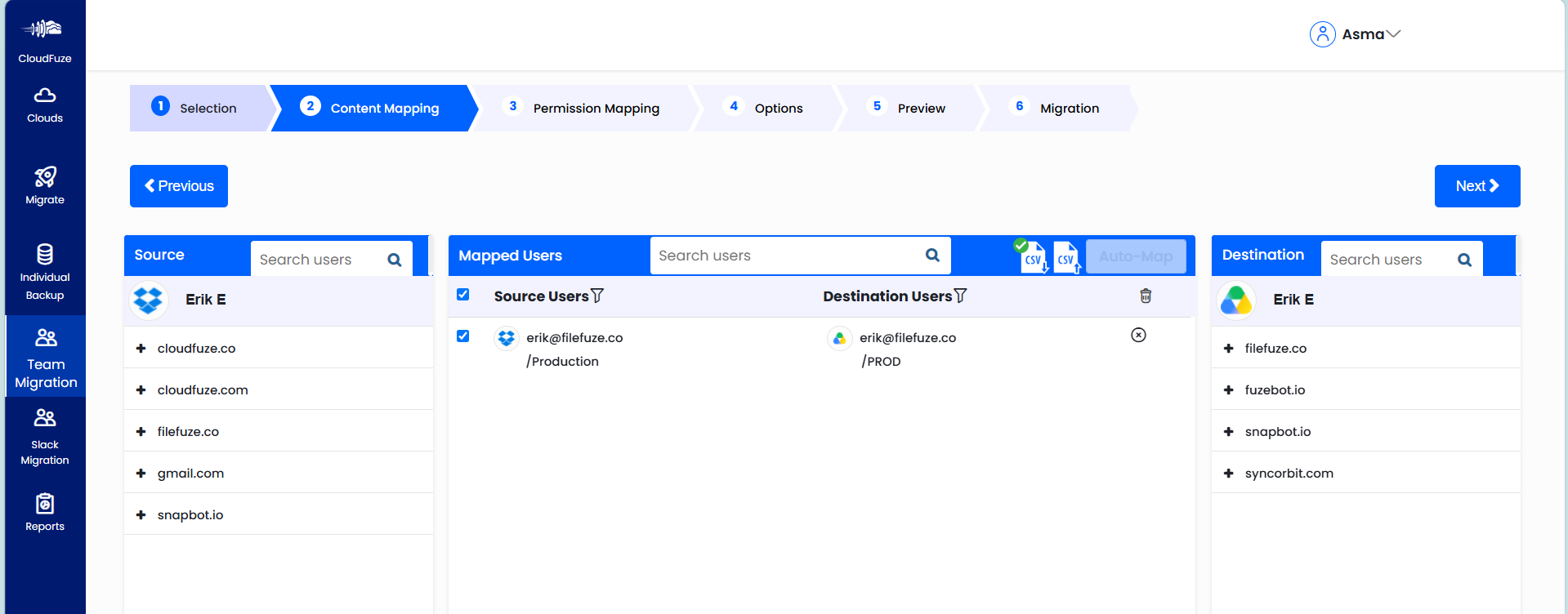Toggle the select-all mapped users checkbox
The width and height of the screenshot is (1568, 614).
[463, 295]
